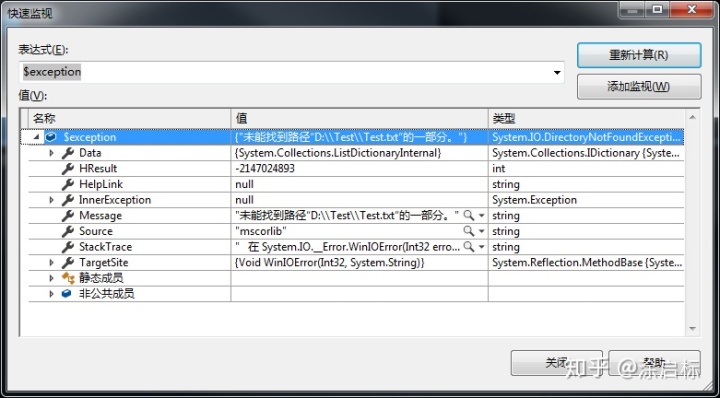The image size is (720, 398).
Task: Open visualizer dropdown arrow in Source row
Action: (481, 231)
